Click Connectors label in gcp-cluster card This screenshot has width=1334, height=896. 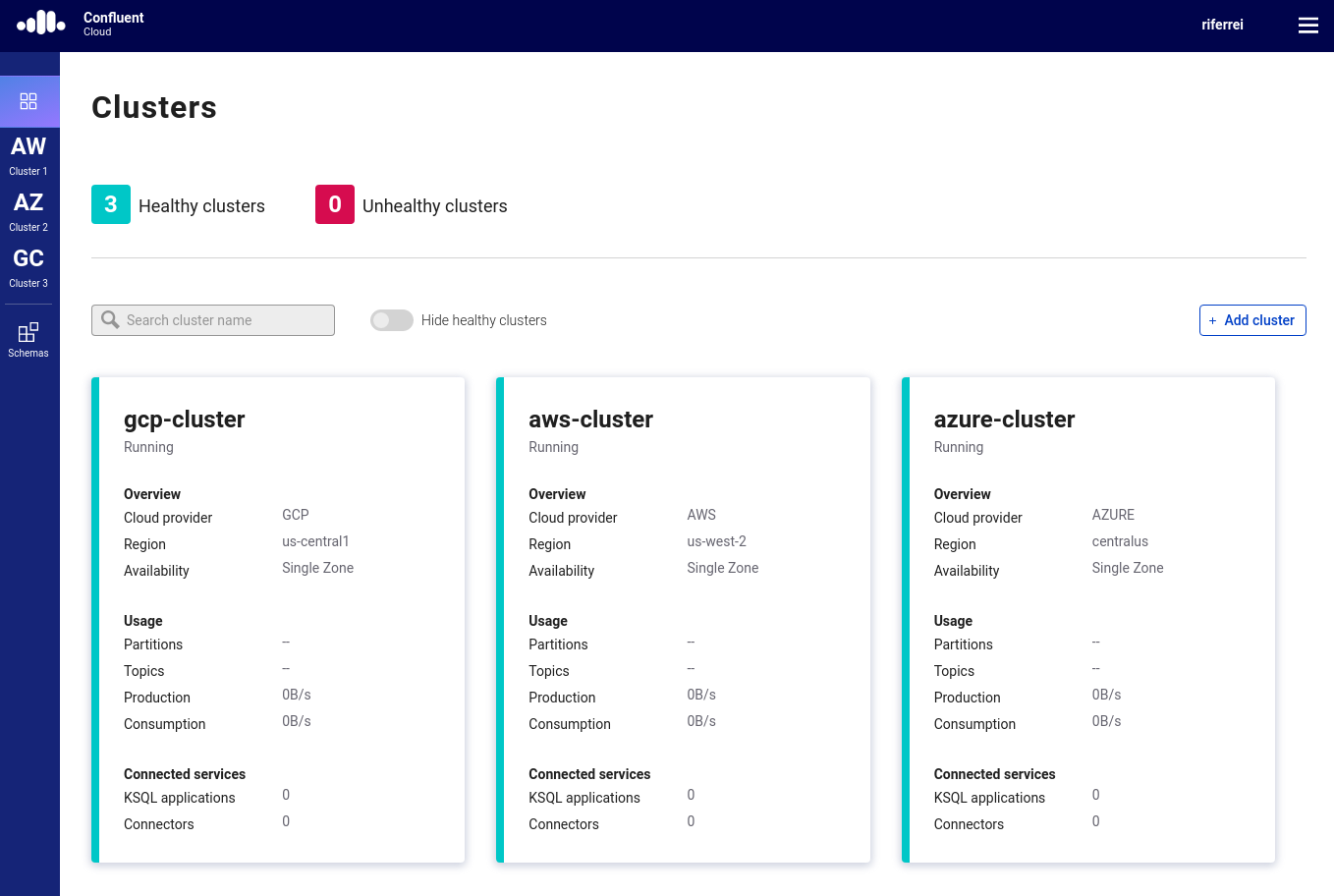pos(159,824)
